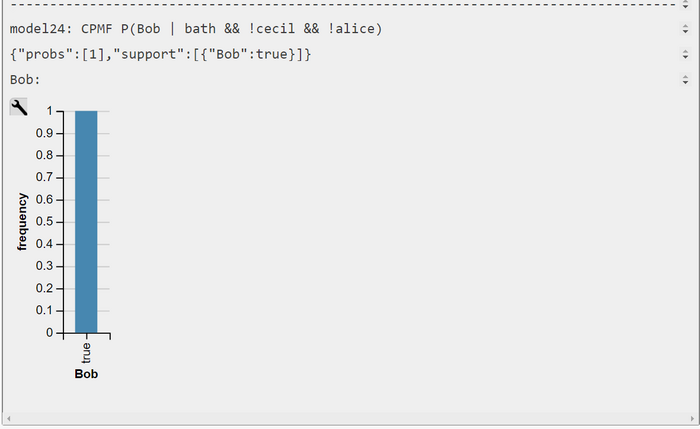Click the 'frequency' y-axis title
Image resolution: width=700 pixels, height=429 pixels.
click(x=22, y=222)
